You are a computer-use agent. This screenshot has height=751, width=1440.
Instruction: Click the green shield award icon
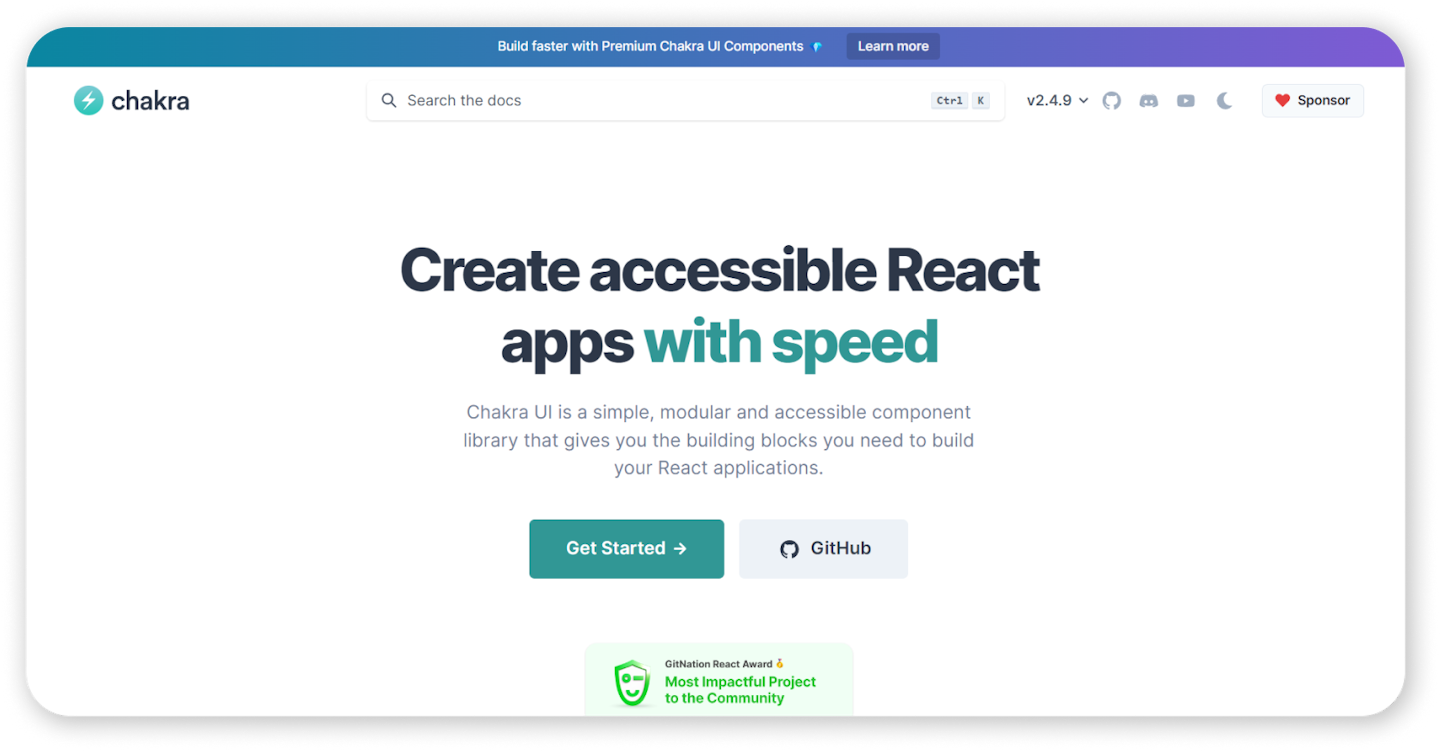(632, 683)
